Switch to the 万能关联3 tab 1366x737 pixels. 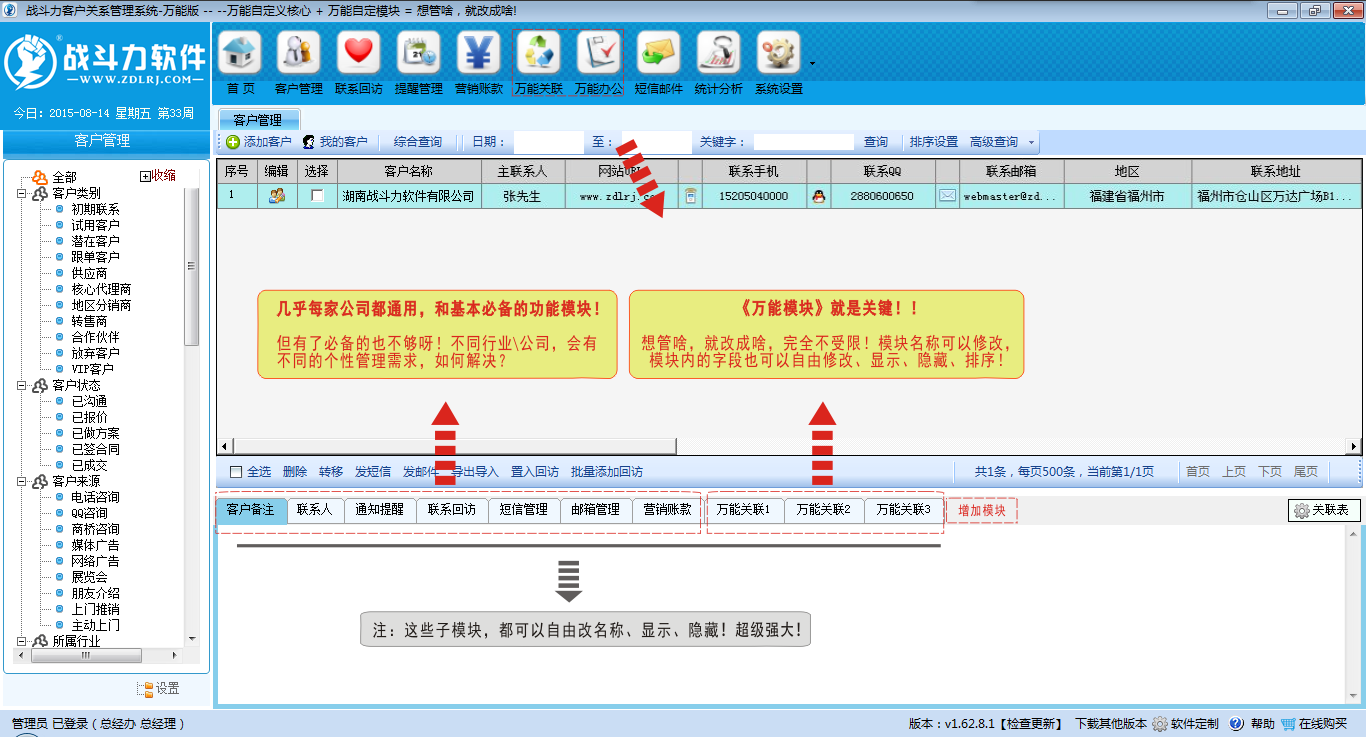click(x=904, y=510)
